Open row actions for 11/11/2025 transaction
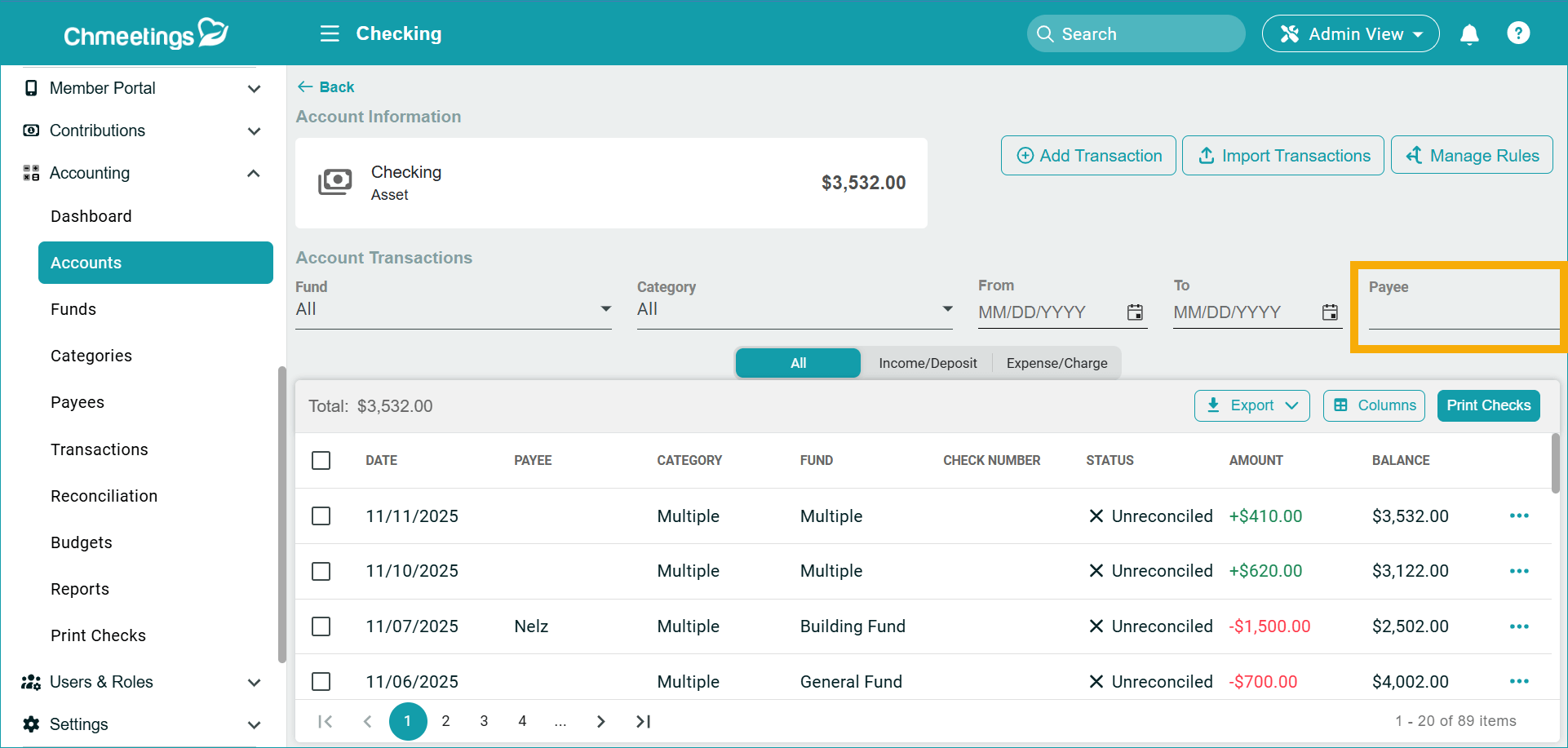Screen dimensions: 1568x748 pyautogui.click(x=1519, y=516)
